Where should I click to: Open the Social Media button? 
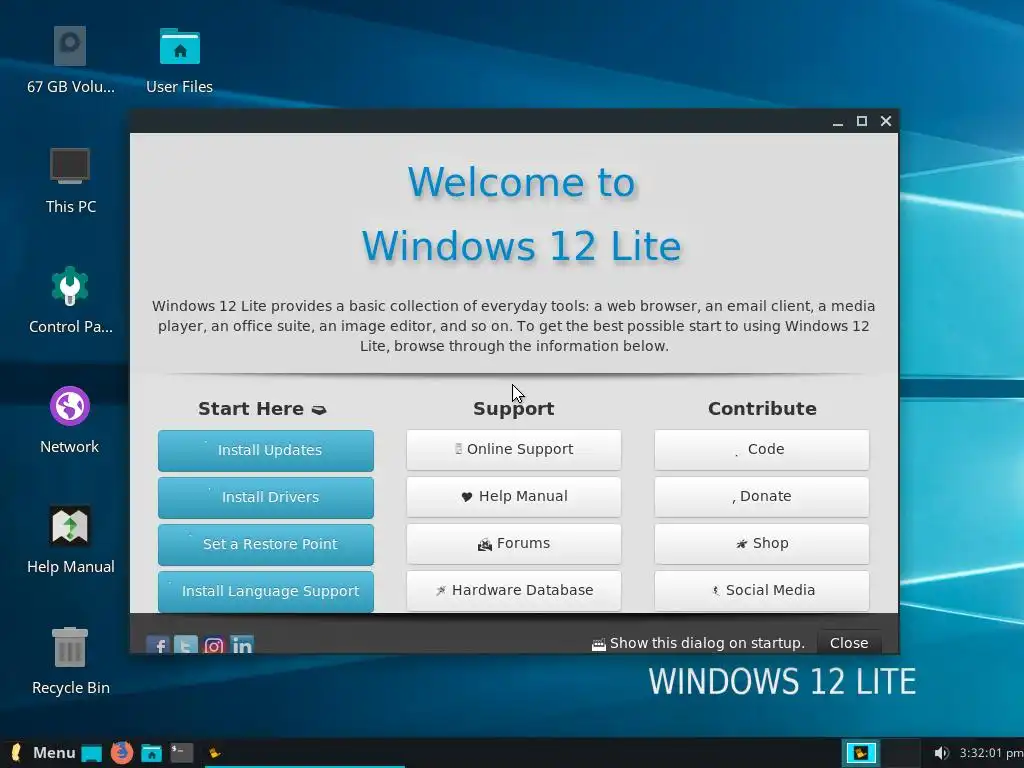coord(761,590)
